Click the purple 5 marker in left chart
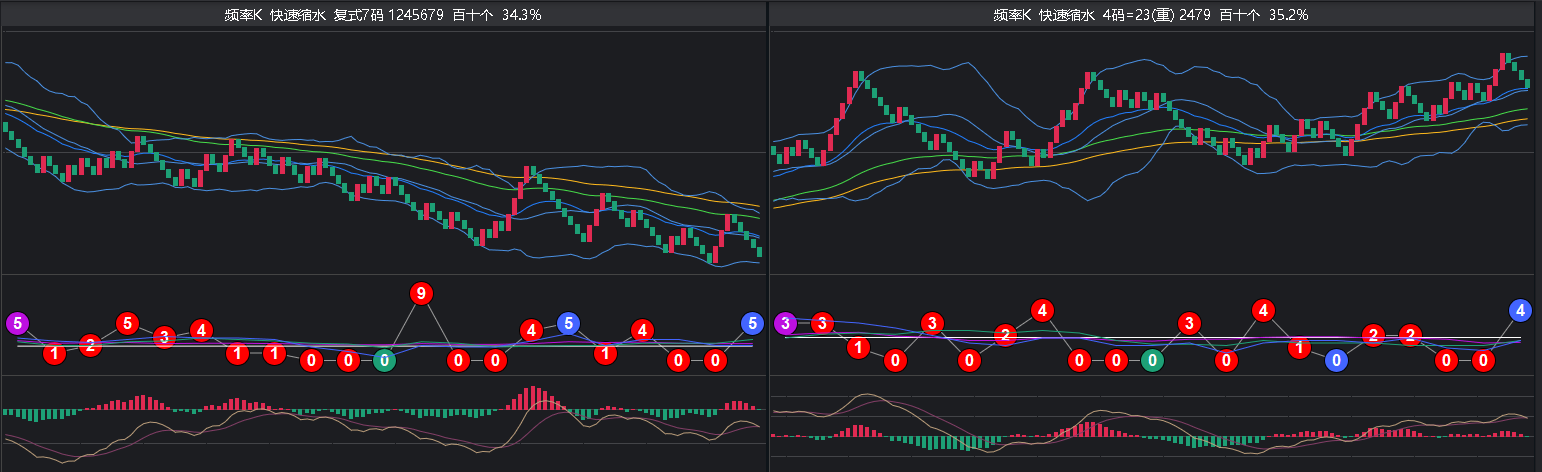The height and width of the screenshot is (472, 1542). [18, 323]
